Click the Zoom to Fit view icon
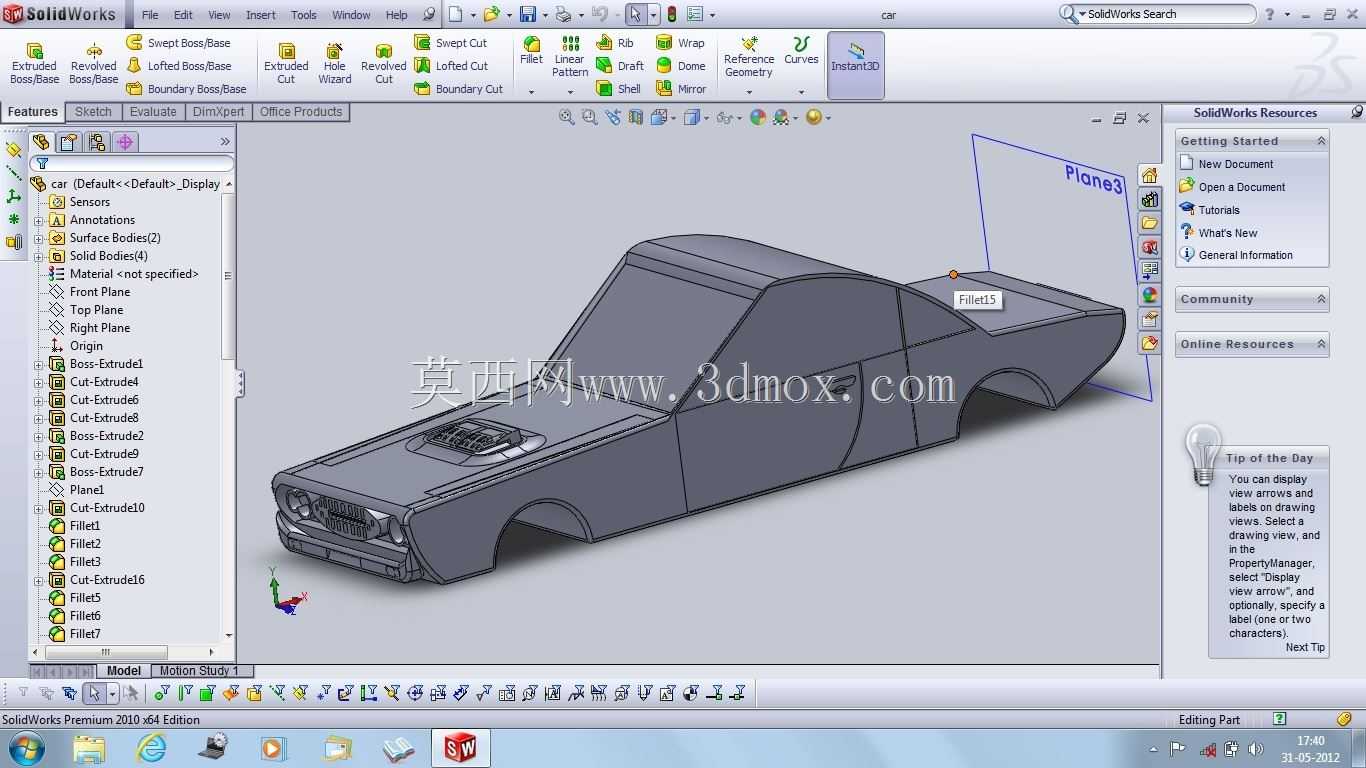1366x768 pixels. coord(567,118)
